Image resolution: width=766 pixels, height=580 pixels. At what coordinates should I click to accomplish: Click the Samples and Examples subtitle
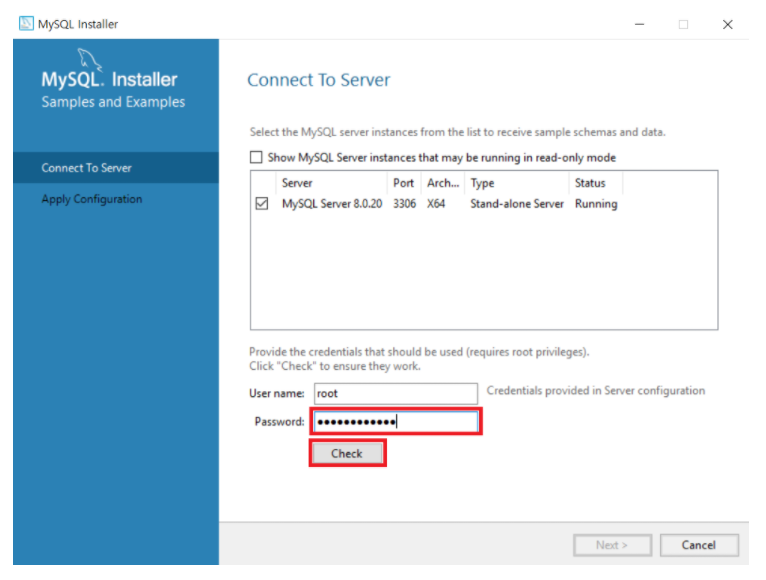(113, 102)
